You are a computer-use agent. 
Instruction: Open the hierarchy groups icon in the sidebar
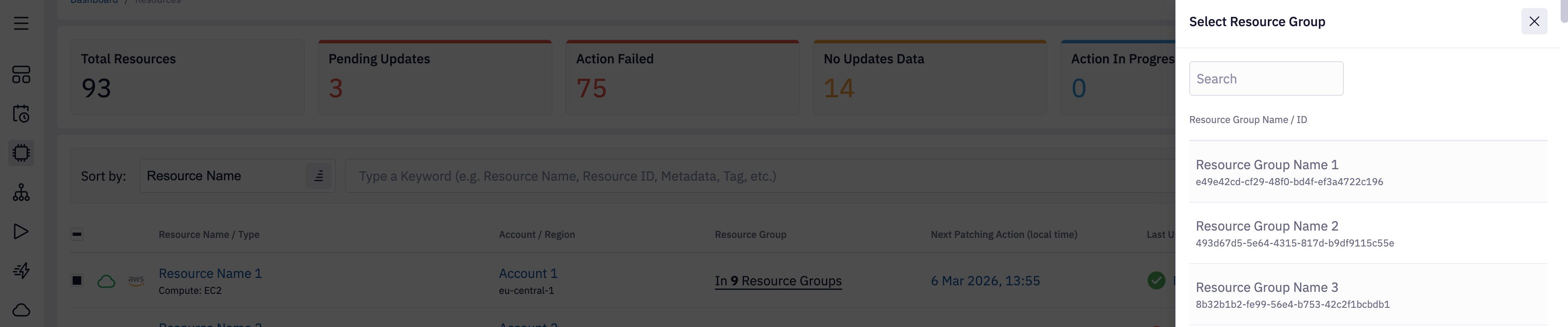tap(21, 193)
